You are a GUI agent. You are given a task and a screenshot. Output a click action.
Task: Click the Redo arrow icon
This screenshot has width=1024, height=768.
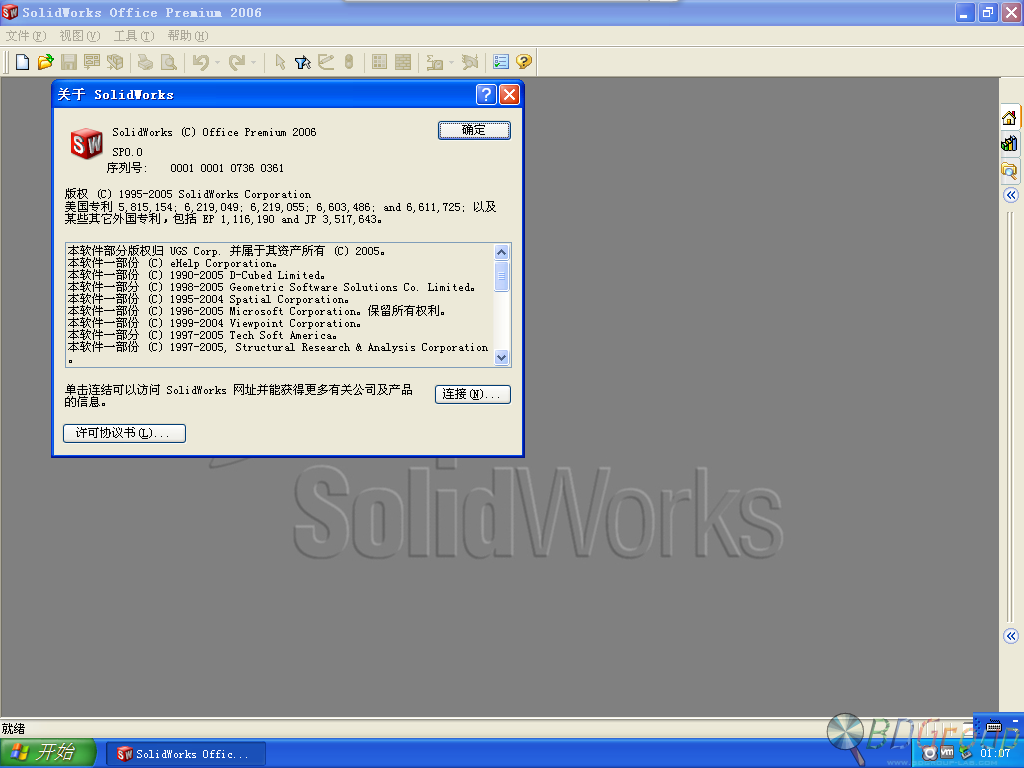pos(236,62)
